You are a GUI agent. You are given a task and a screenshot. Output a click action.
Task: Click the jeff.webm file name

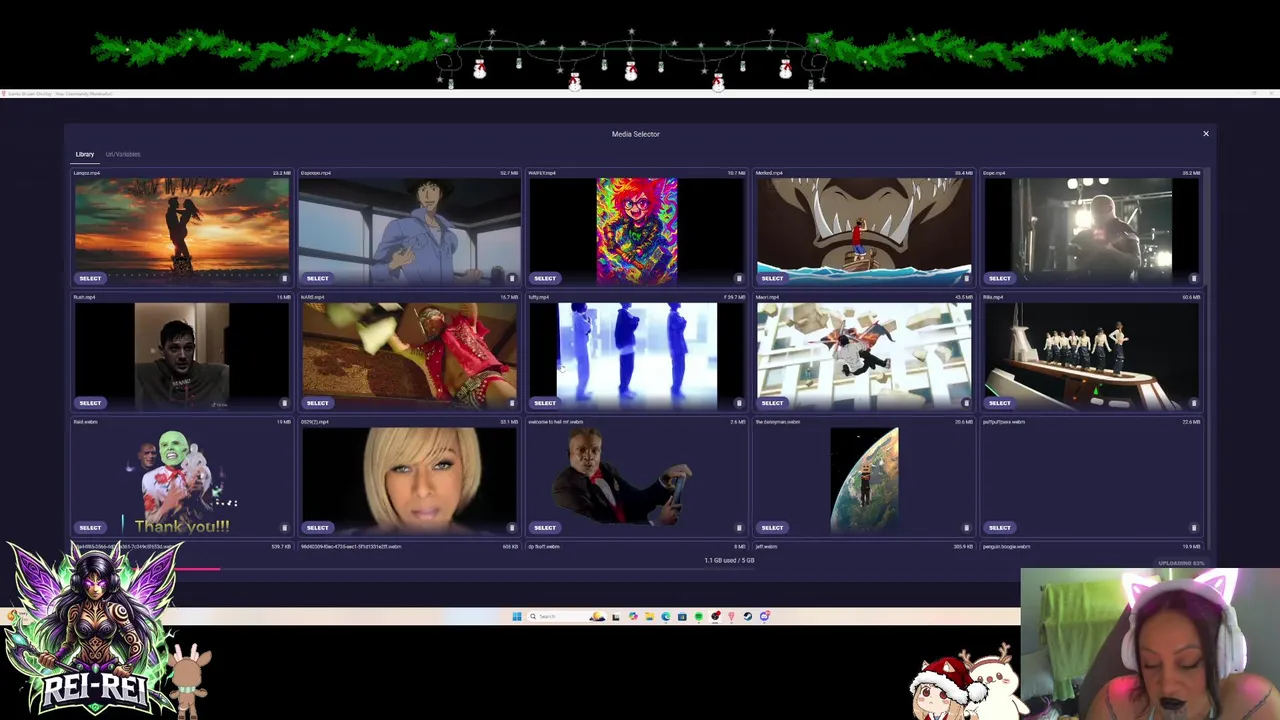[766, 547]
